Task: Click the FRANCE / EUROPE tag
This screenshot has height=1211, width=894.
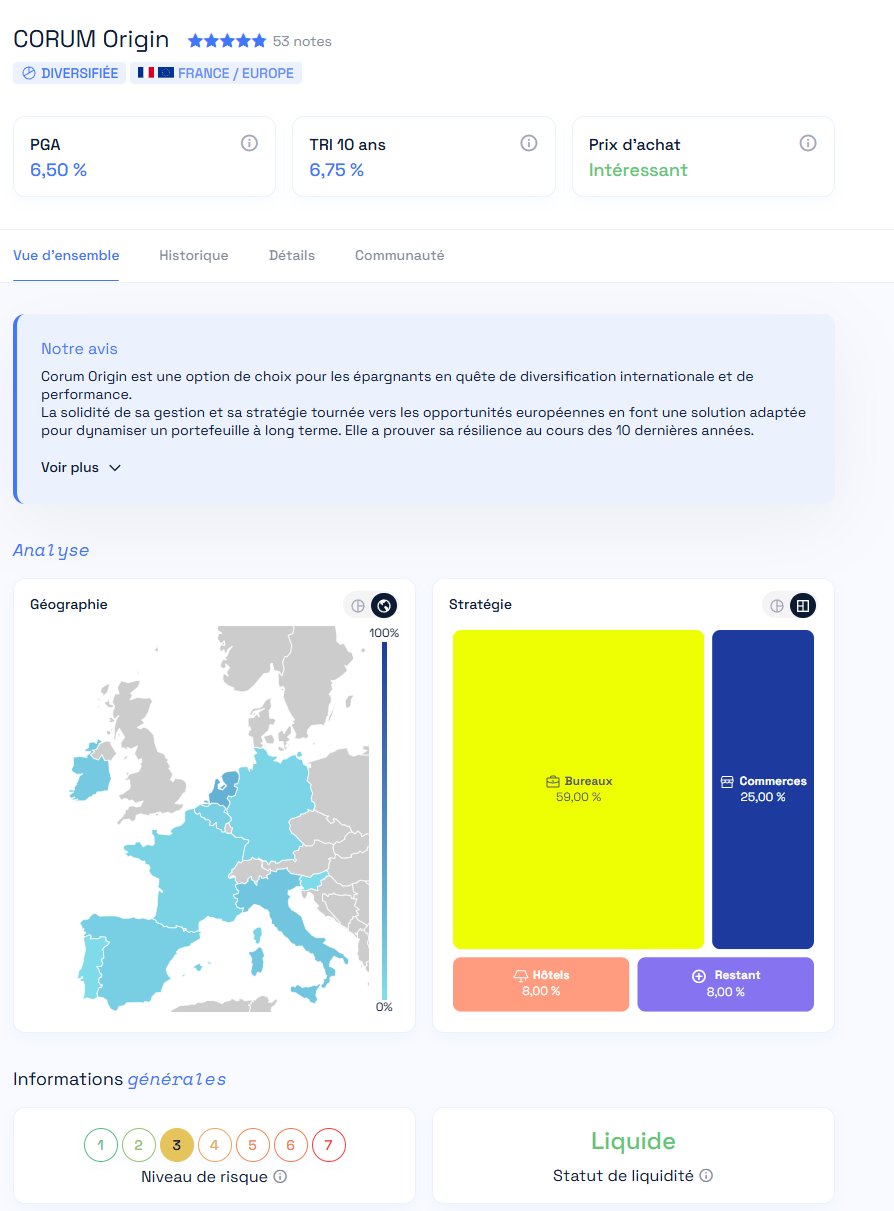Action: coord(216,73)
